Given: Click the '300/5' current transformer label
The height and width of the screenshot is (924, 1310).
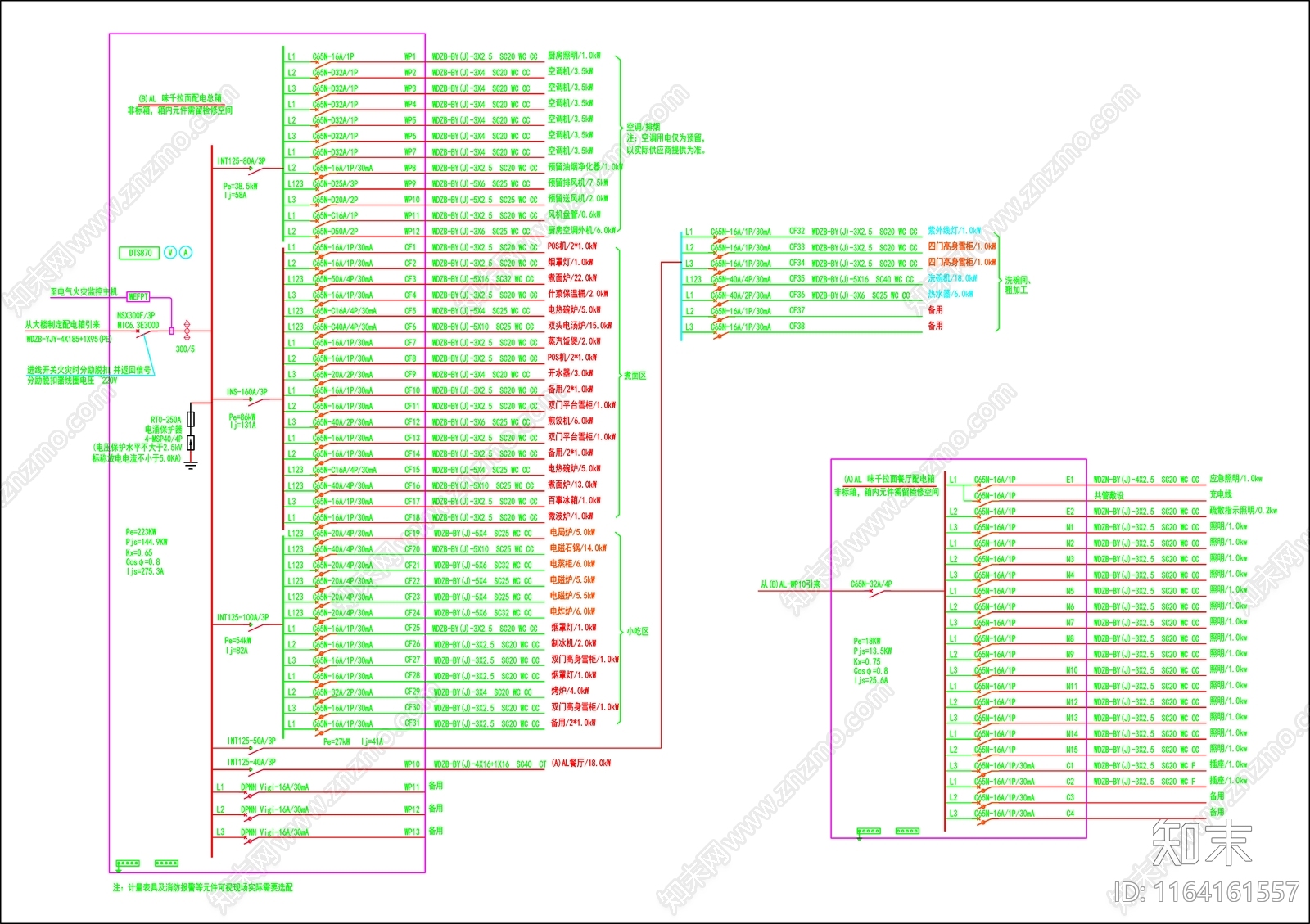Looking at the screenshot, I should coord(185,349).
